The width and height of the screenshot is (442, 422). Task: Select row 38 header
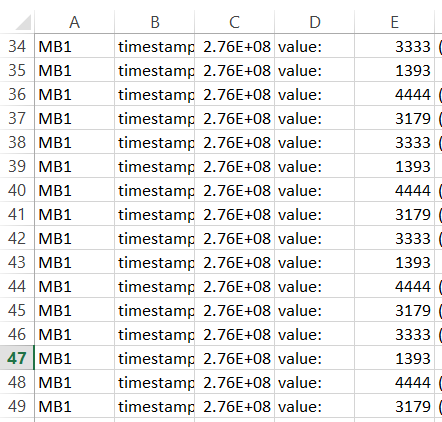[x=17, y=142]
